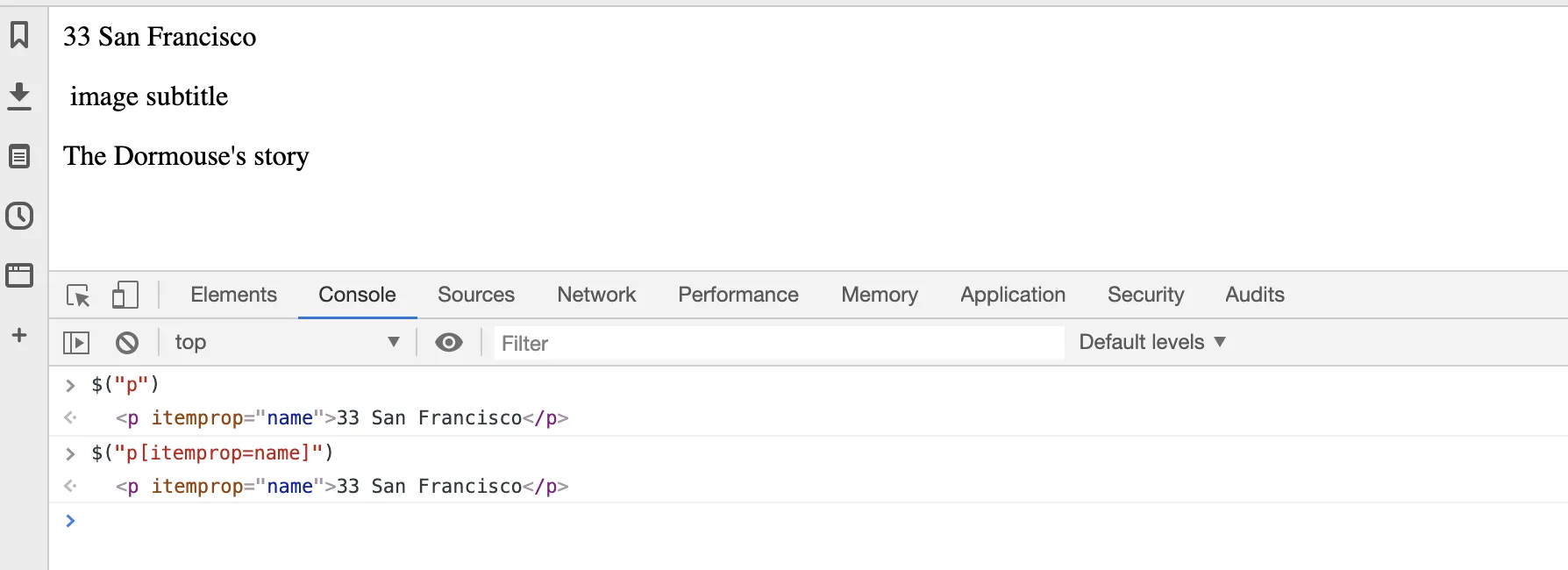Image resolution: width=1568 pixels, height=570 pixels.
Task: Toggle the device toolbar icon
Action: pos(125,295)
